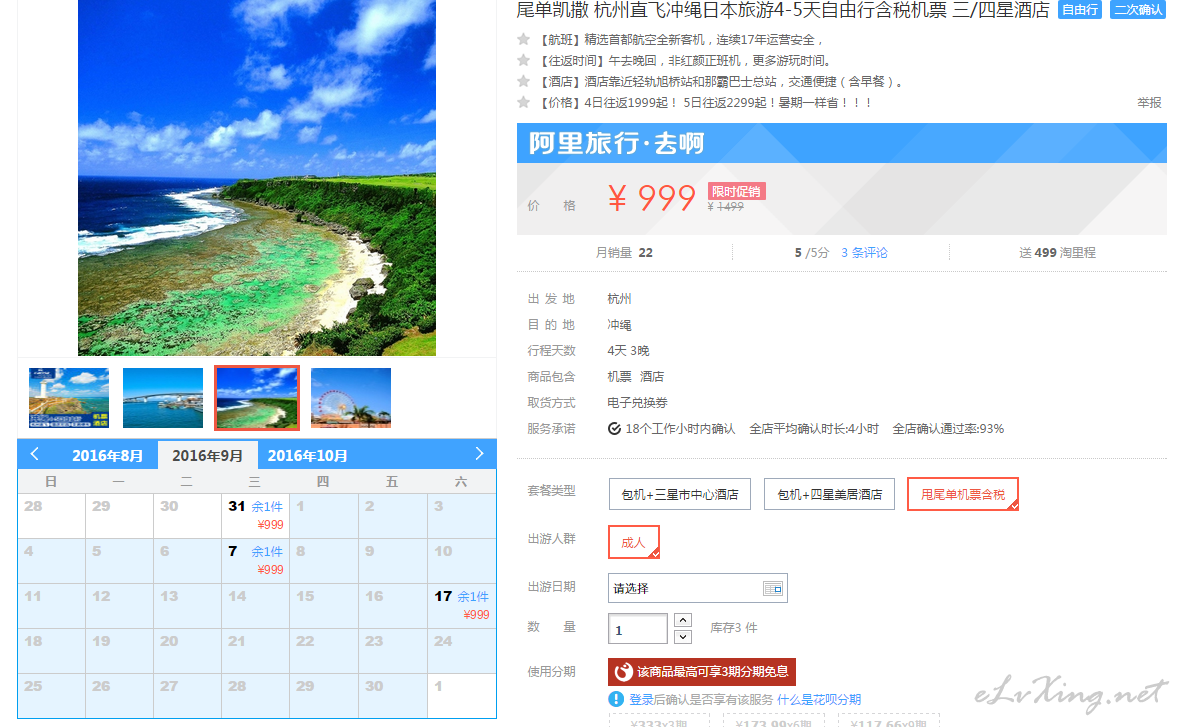Click the quantity input field

pos(638,629)
